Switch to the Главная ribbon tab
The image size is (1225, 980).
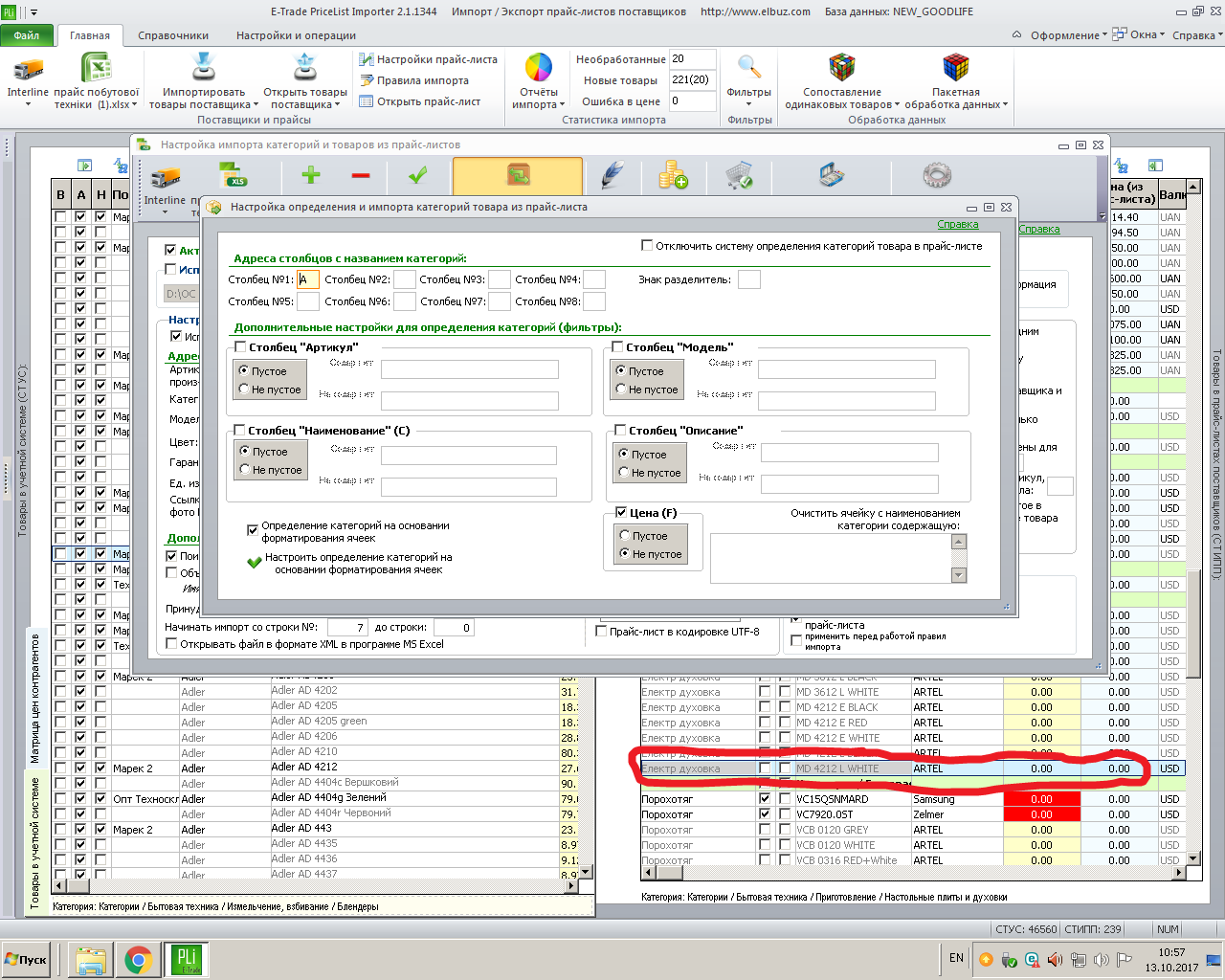90,35
